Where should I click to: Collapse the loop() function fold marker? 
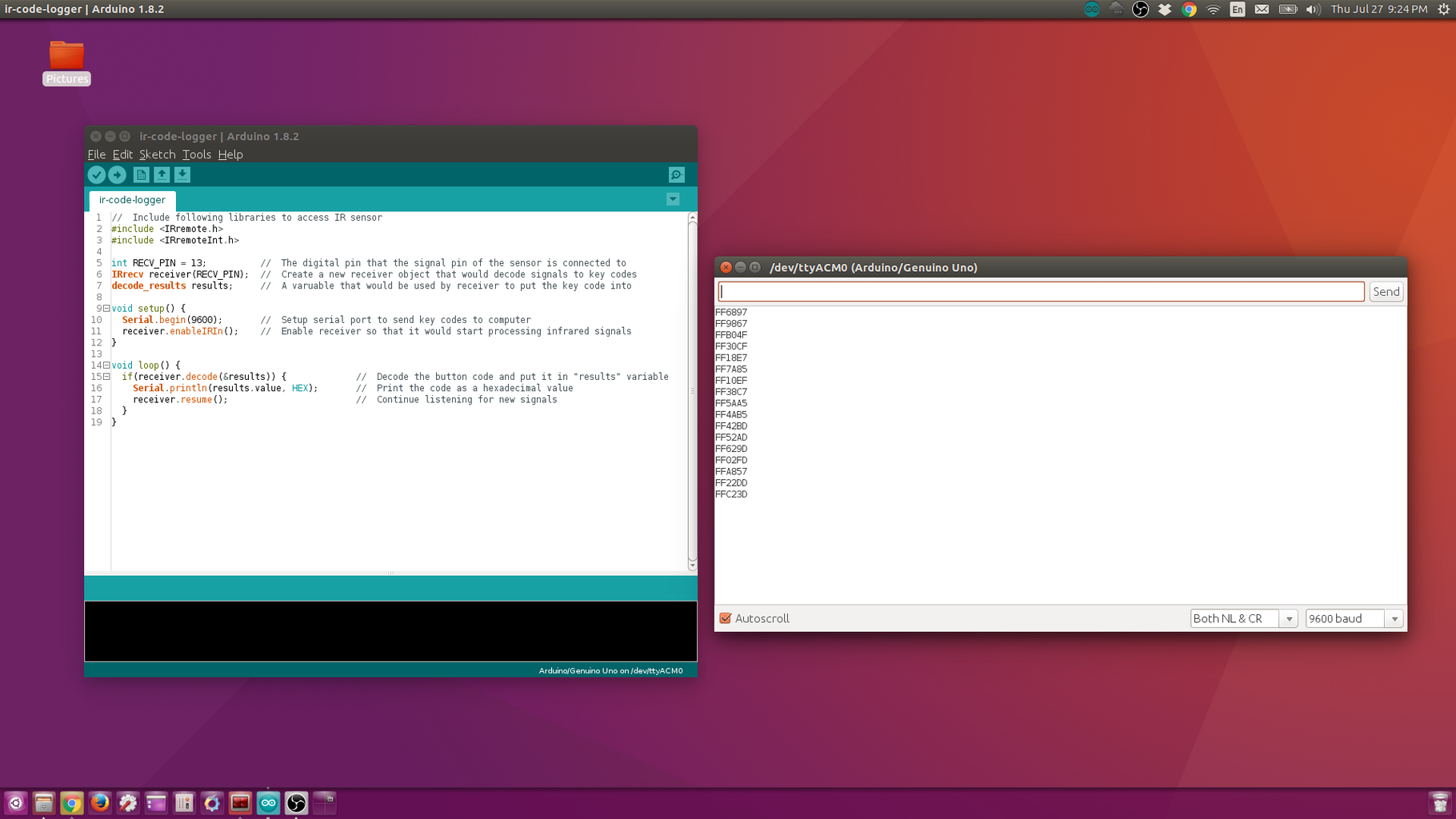106,365
